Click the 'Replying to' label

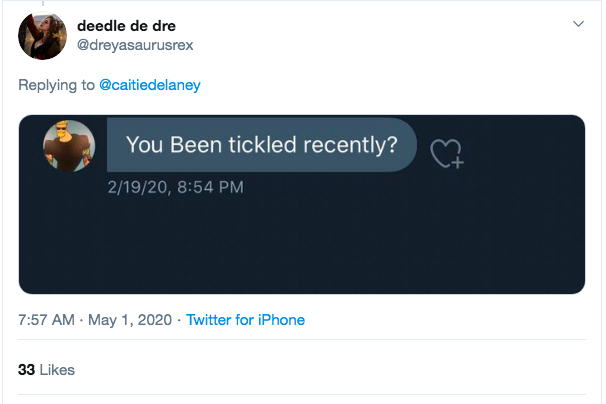56,85
